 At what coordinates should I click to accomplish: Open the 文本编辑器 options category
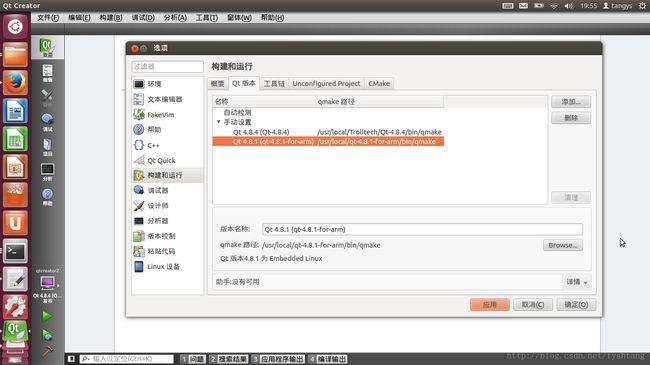point(167,99)
